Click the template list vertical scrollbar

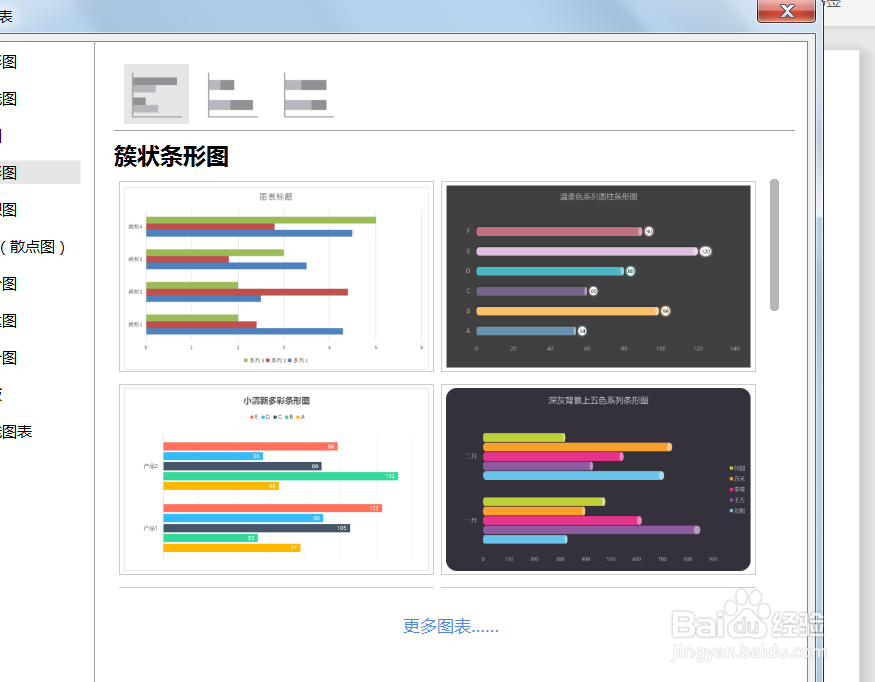(774, 245)
